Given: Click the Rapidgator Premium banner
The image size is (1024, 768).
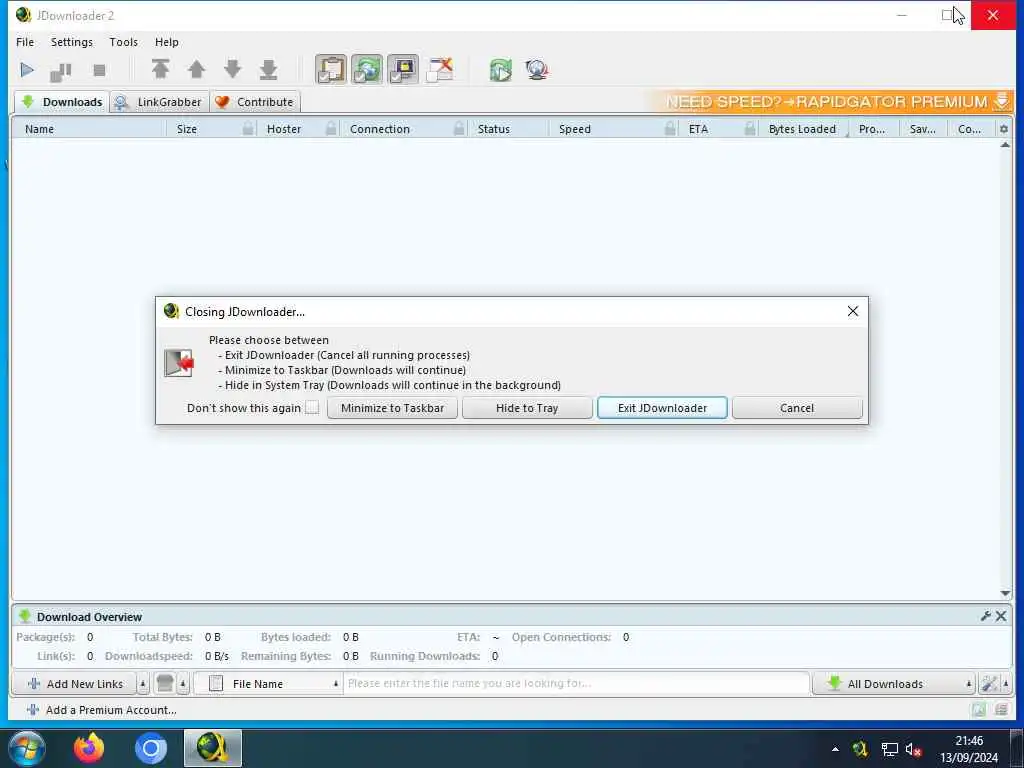Looking at the screenshot, I should click(831, 101).
